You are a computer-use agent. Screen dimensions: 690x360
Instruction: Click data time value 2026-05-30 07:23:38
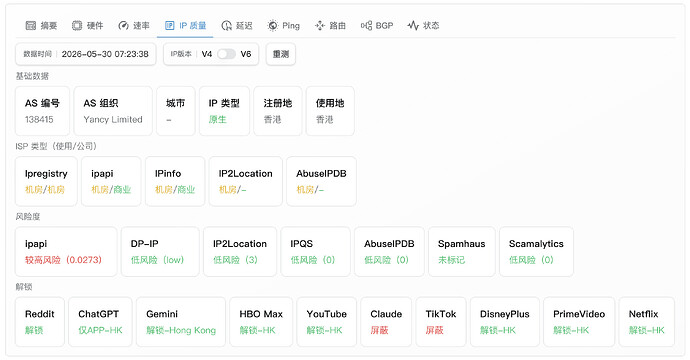click(105, 54)
